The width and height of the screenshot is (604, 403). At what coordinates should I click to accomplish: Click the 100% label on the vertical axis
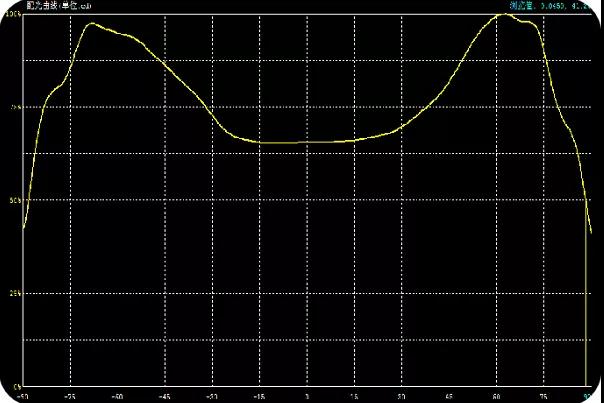click(16, 14)
